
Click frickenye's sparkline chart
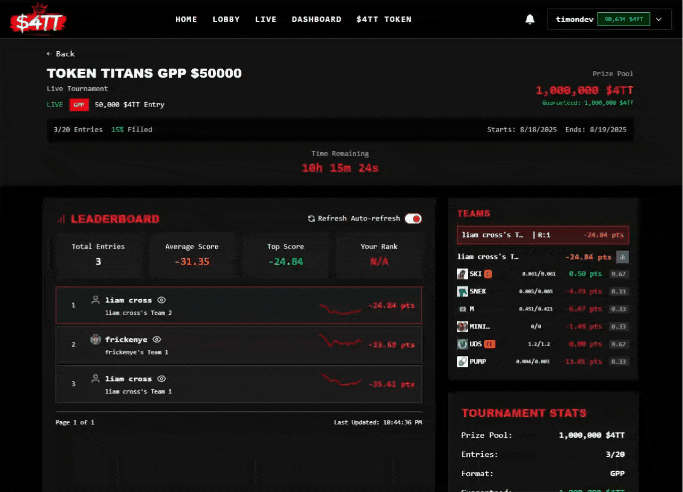point(340,341)
